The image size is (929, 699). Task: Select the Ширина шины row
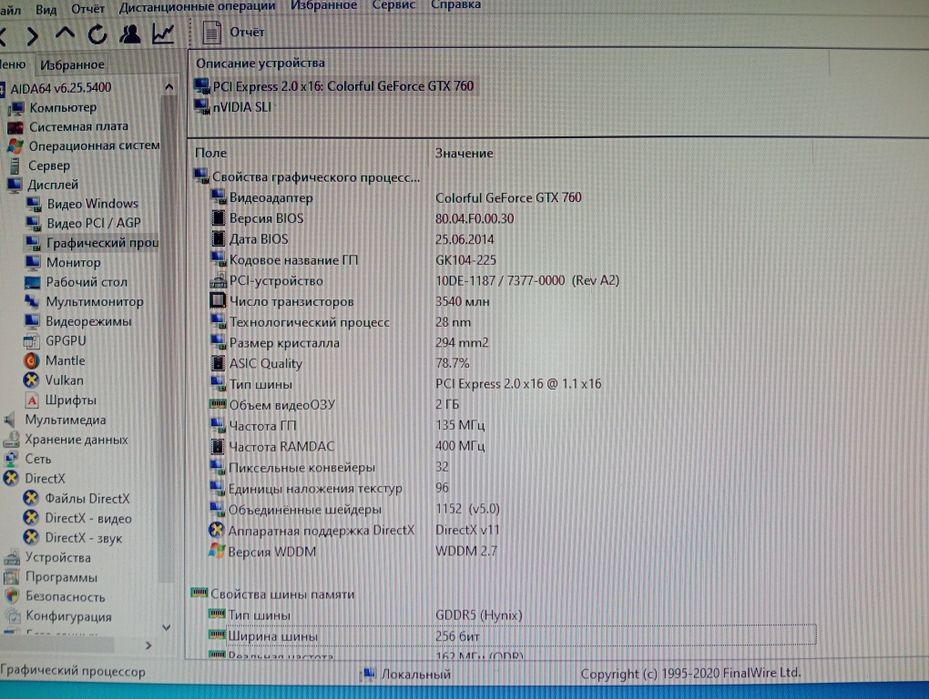512,636
